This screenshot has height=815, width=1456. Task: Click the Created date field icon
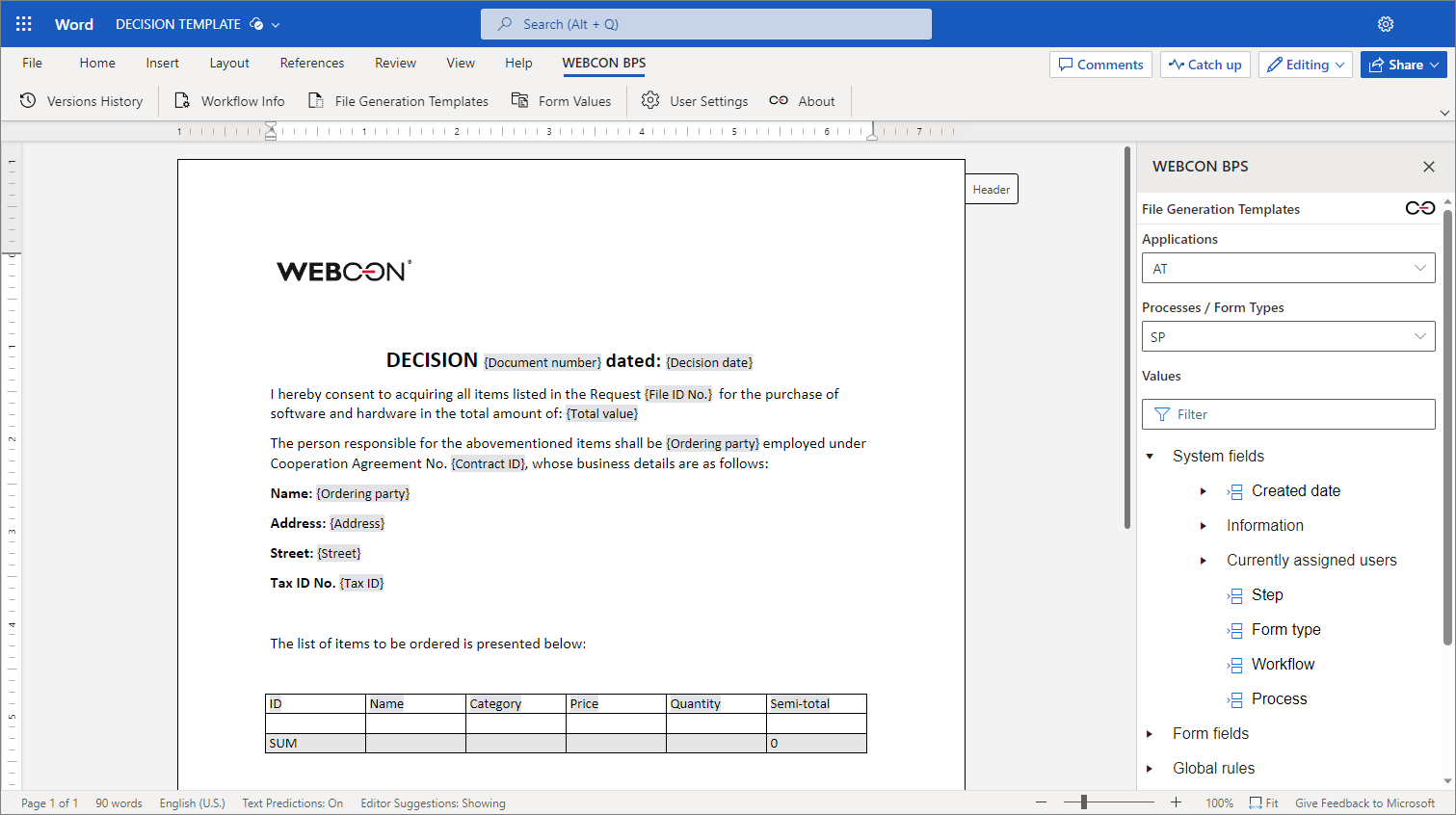click(1235, 491)
